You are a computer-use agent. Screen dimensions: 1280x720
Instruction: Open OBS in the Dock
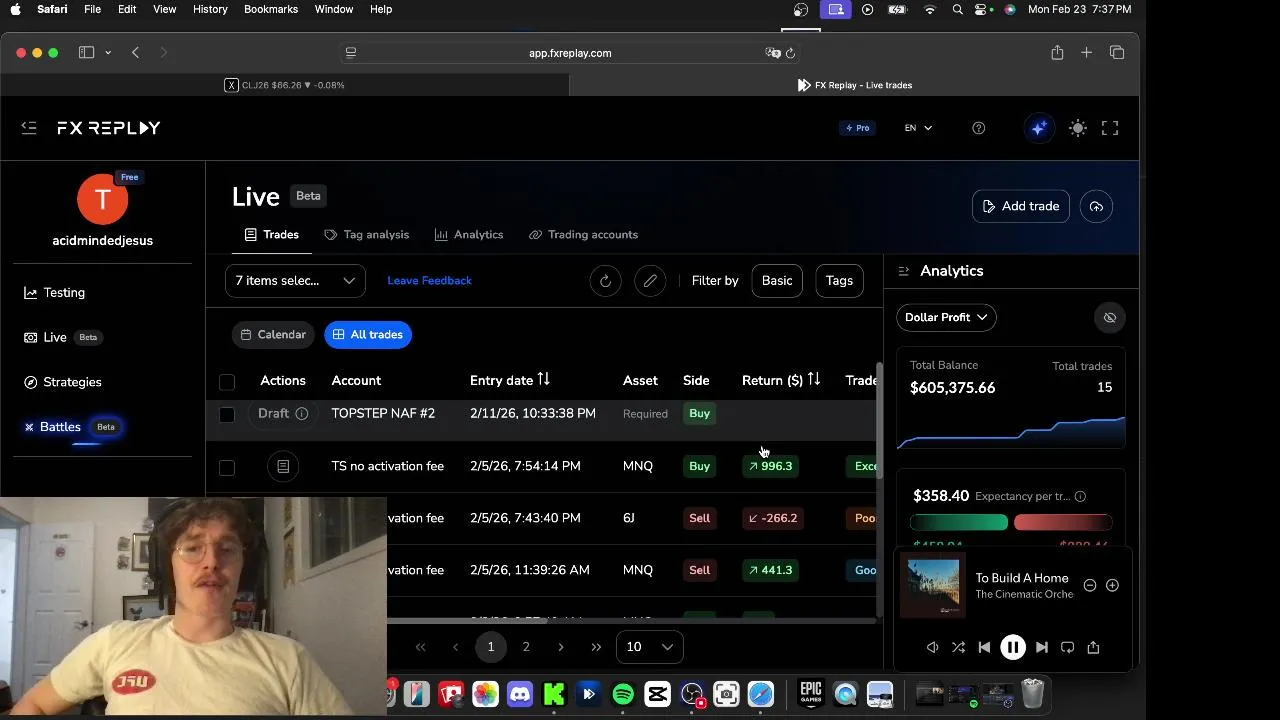[692, 694]
